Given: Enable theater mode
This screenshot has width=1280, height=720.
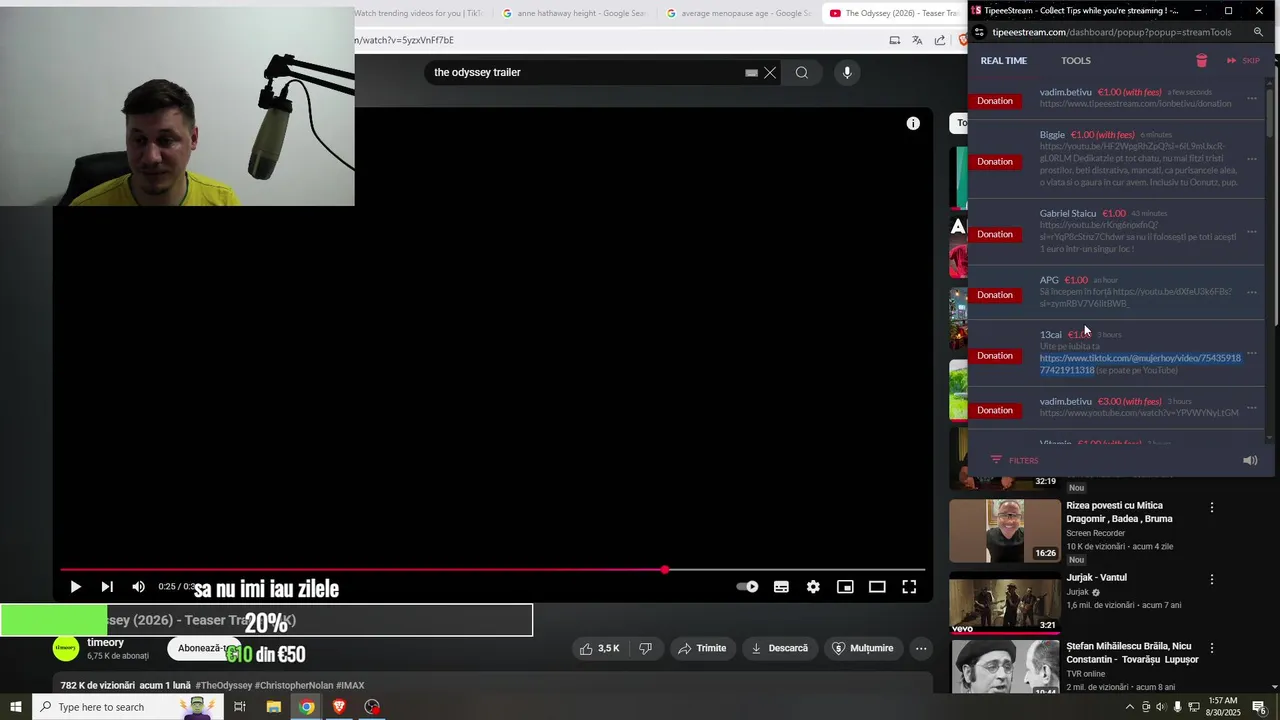Looking at the screenshot, I should (x=877, y=587).
